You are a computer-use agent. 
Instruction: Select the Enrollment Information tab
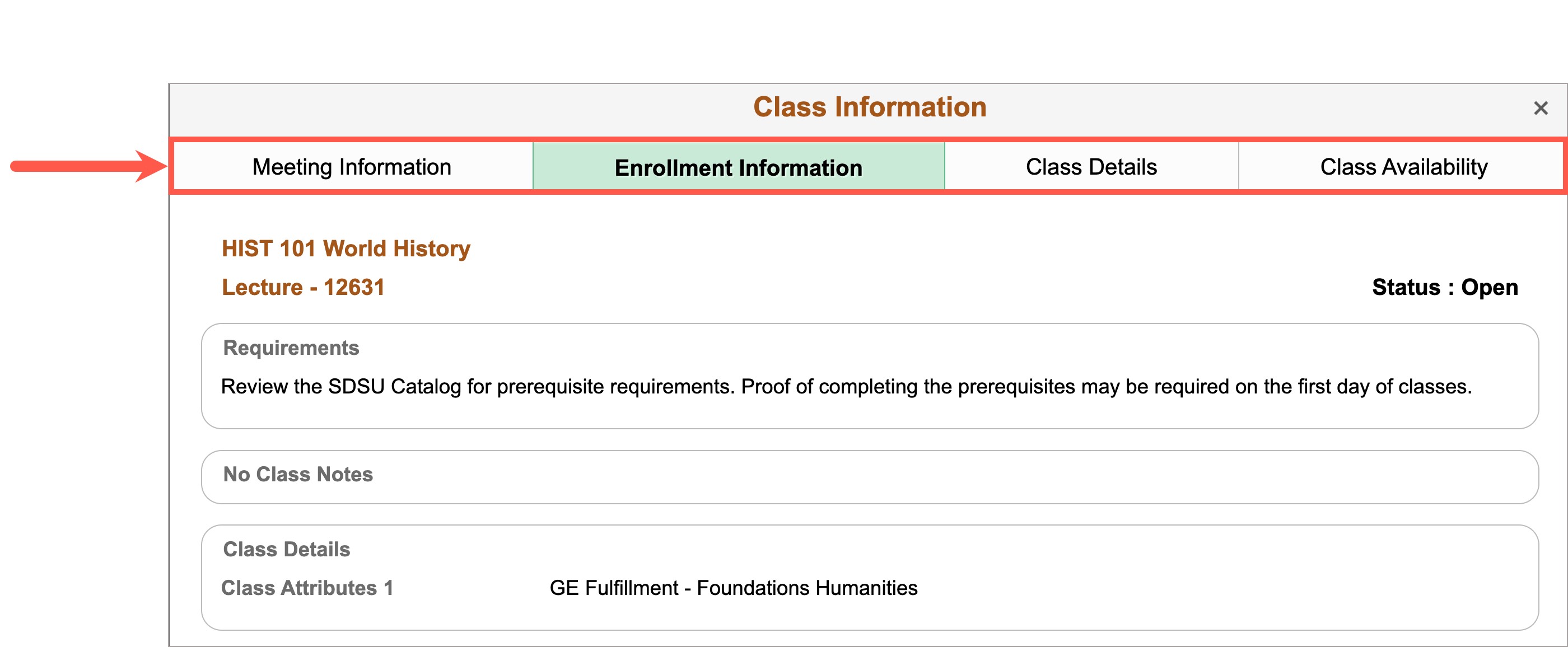738,167
